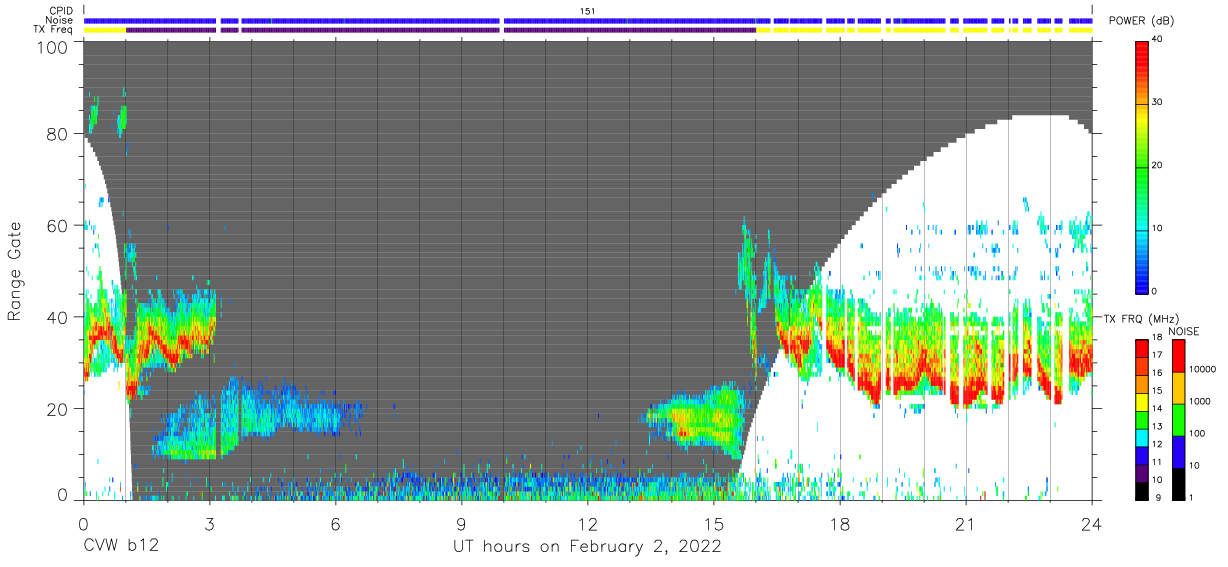Click noise scale value '1000'

1201,401
